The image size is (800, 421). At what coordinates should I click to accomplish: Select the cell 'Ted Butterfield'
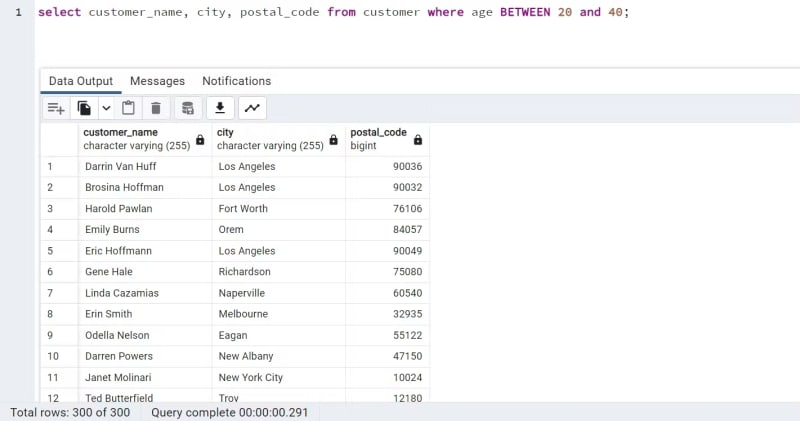tap(145, 396)
